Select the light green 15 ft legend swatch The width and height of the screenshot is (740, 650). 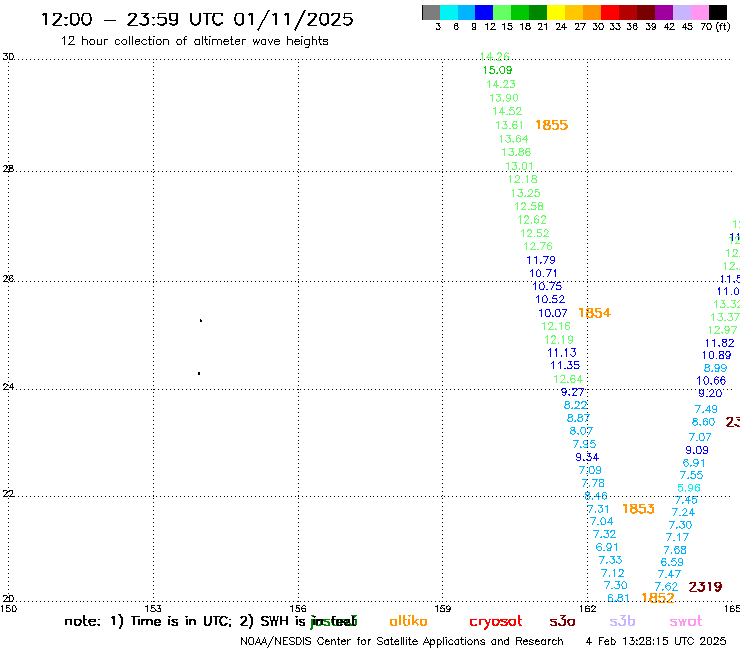(502, 12)
